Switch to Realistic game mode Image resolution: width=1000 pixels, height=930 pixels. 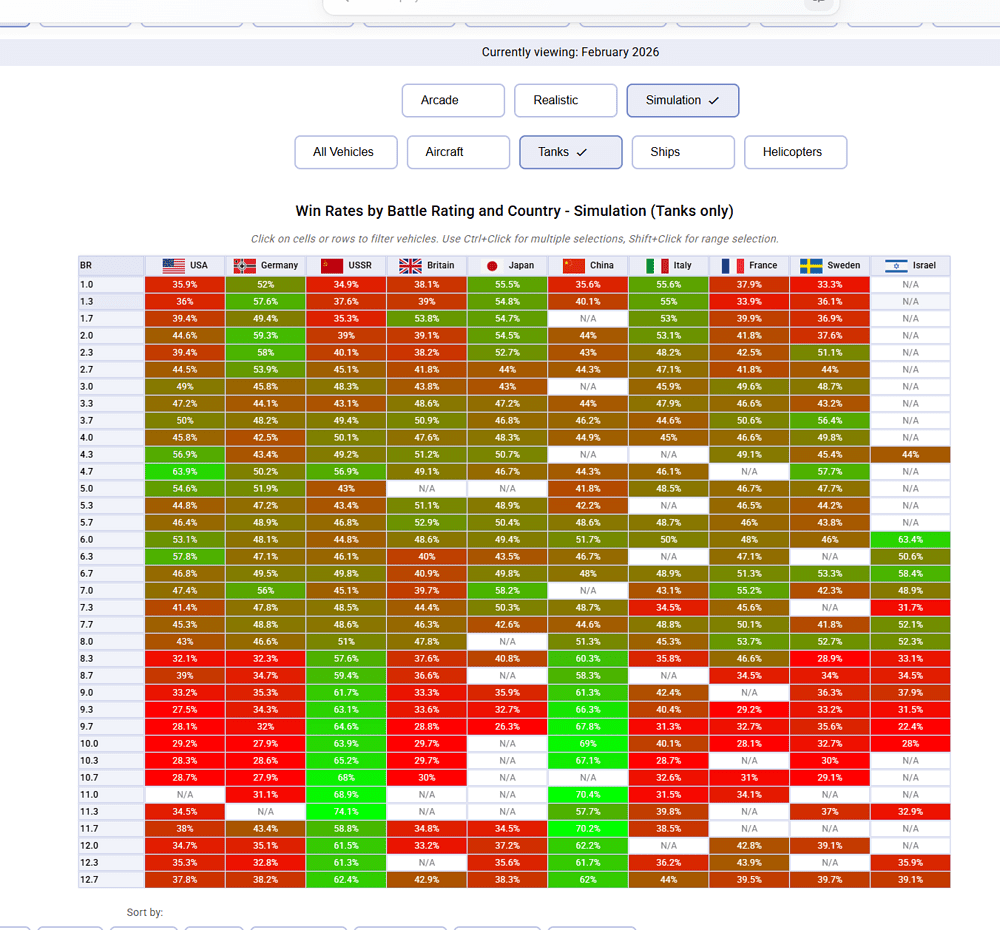pos(565,100)
